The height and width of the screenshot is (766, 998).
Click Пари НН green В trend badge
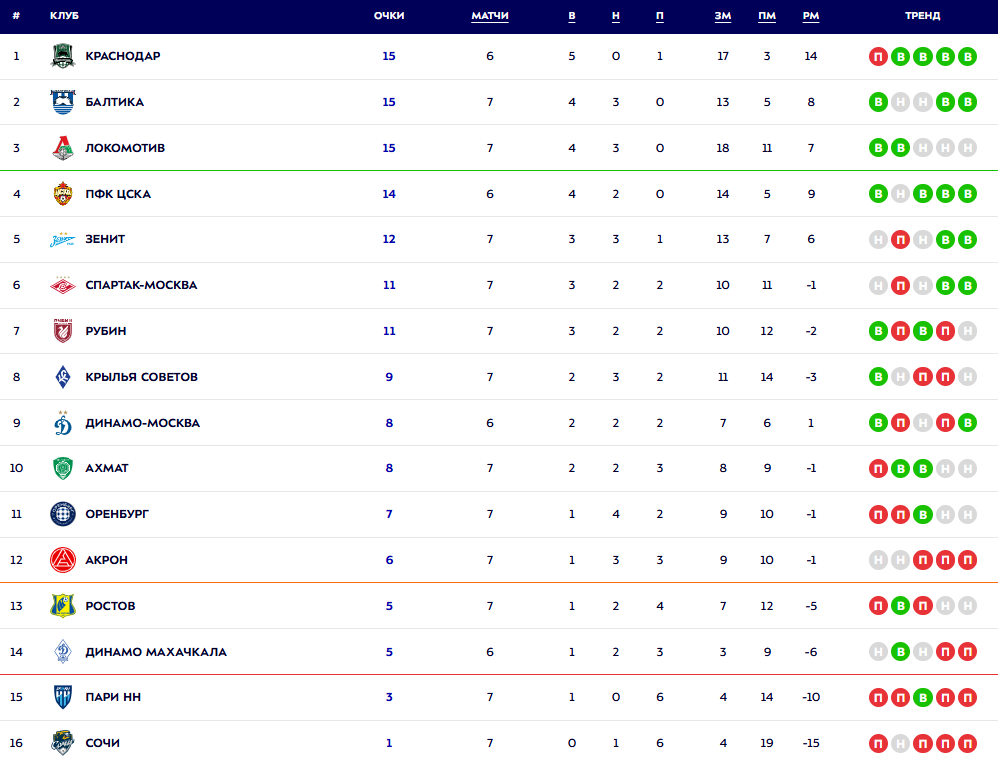pos(923,698)
